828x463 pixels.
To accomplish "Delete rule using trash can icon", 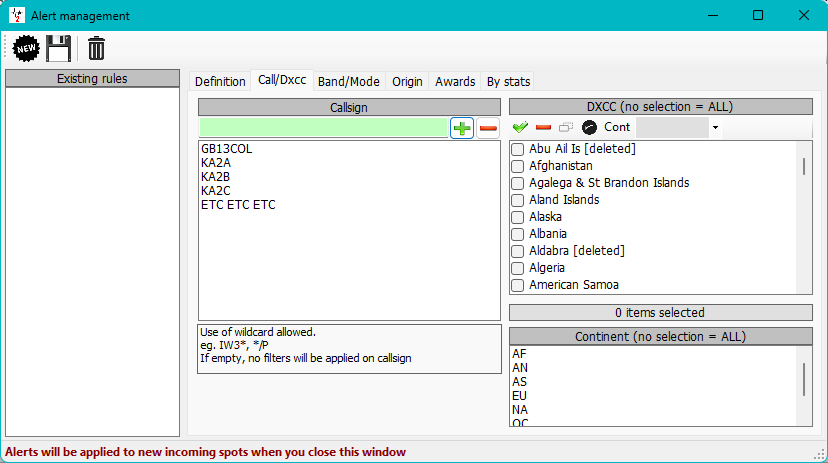I will tap(96, 49).
